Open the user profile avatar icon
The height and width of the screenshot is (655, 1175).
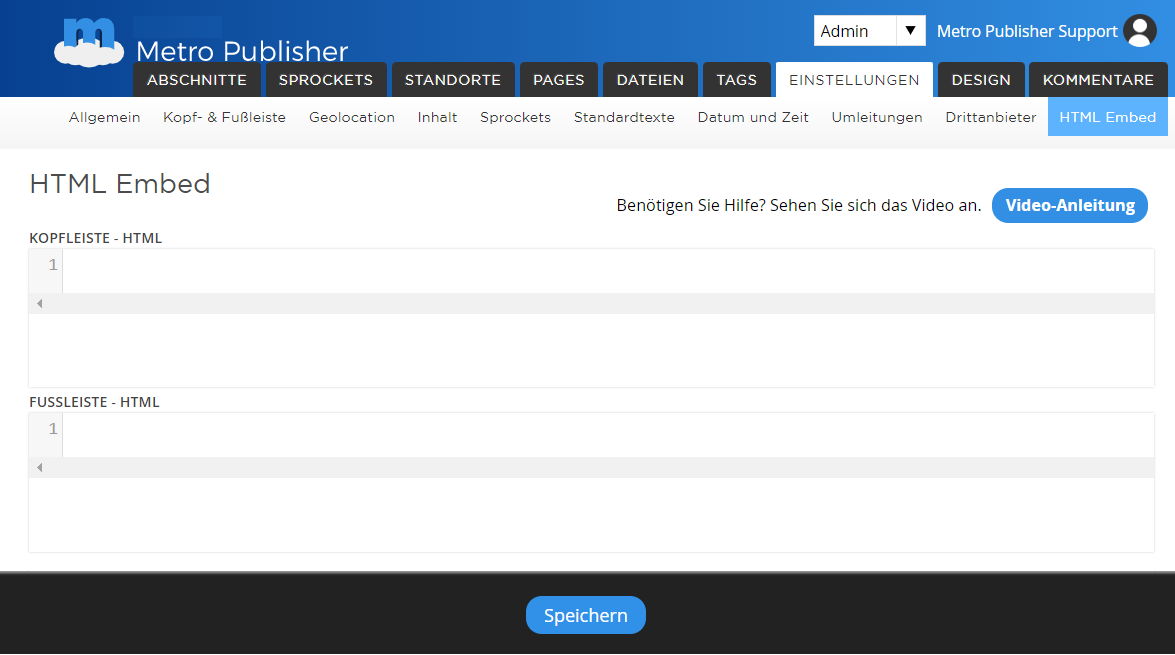[x=1139, y=31]
